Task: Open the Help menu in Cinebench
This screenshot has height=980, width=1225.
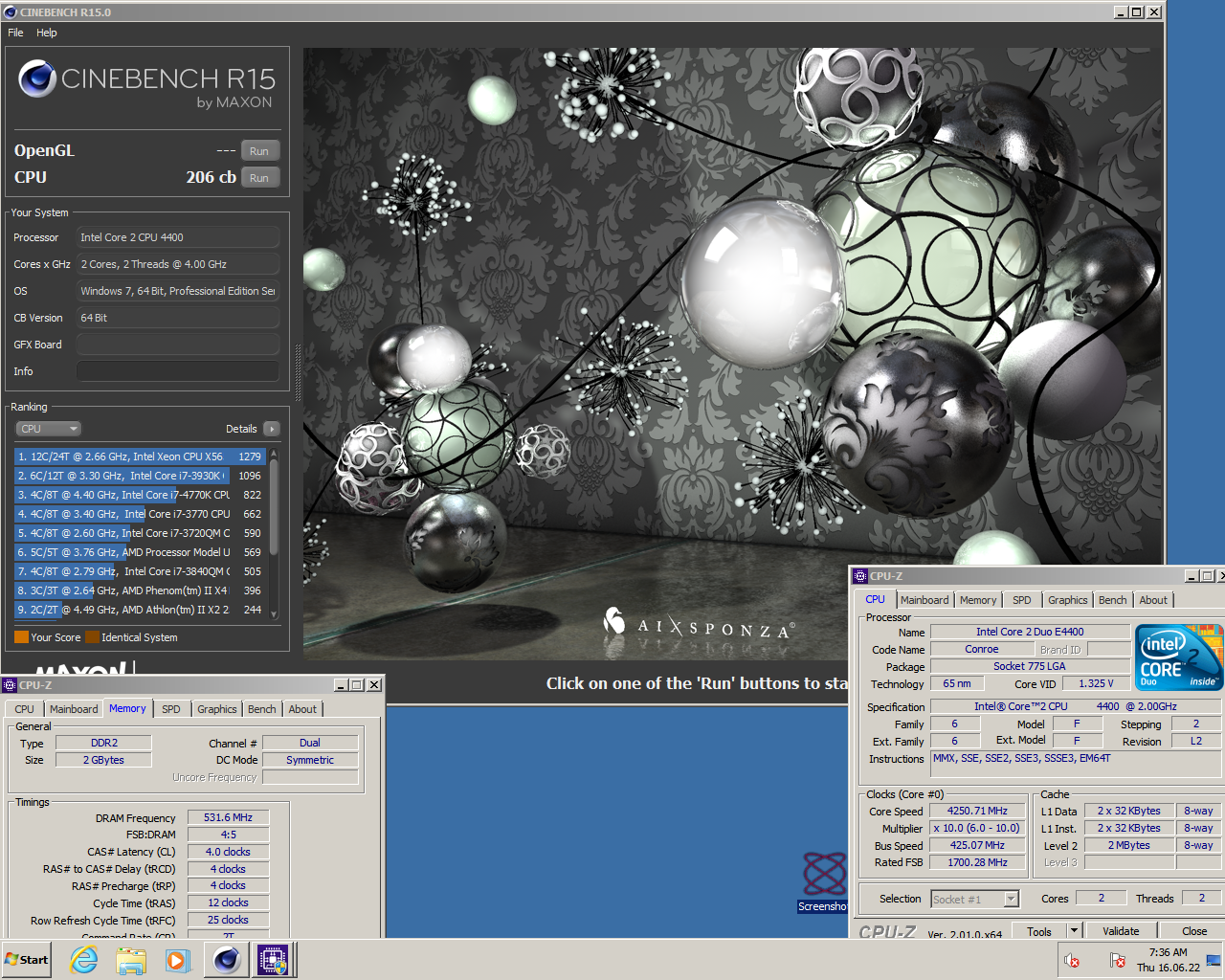Action: (x=47, y=33)
